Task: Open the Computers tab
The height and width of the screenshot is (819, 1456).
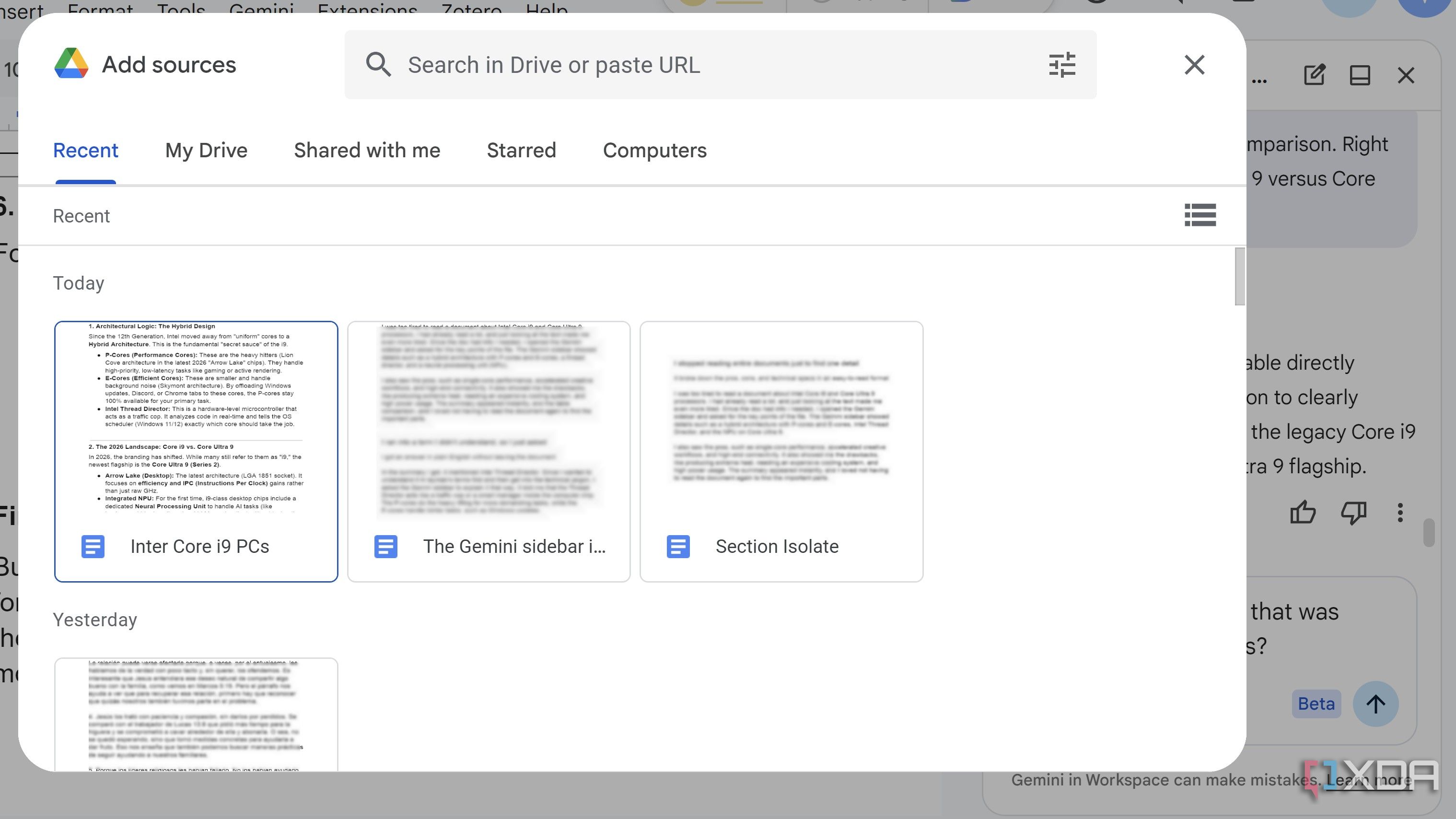Action: [654, 151]
